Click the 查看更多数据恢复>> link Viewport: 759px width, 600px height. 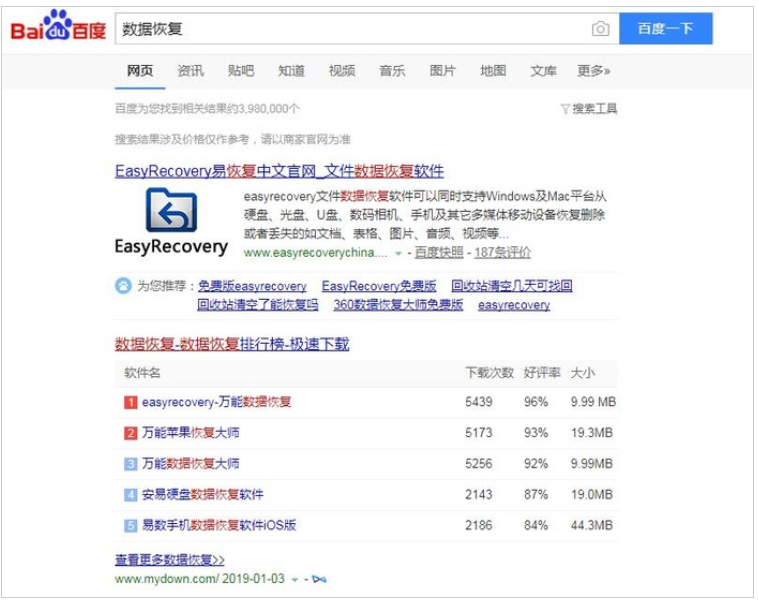coord(170,560)
